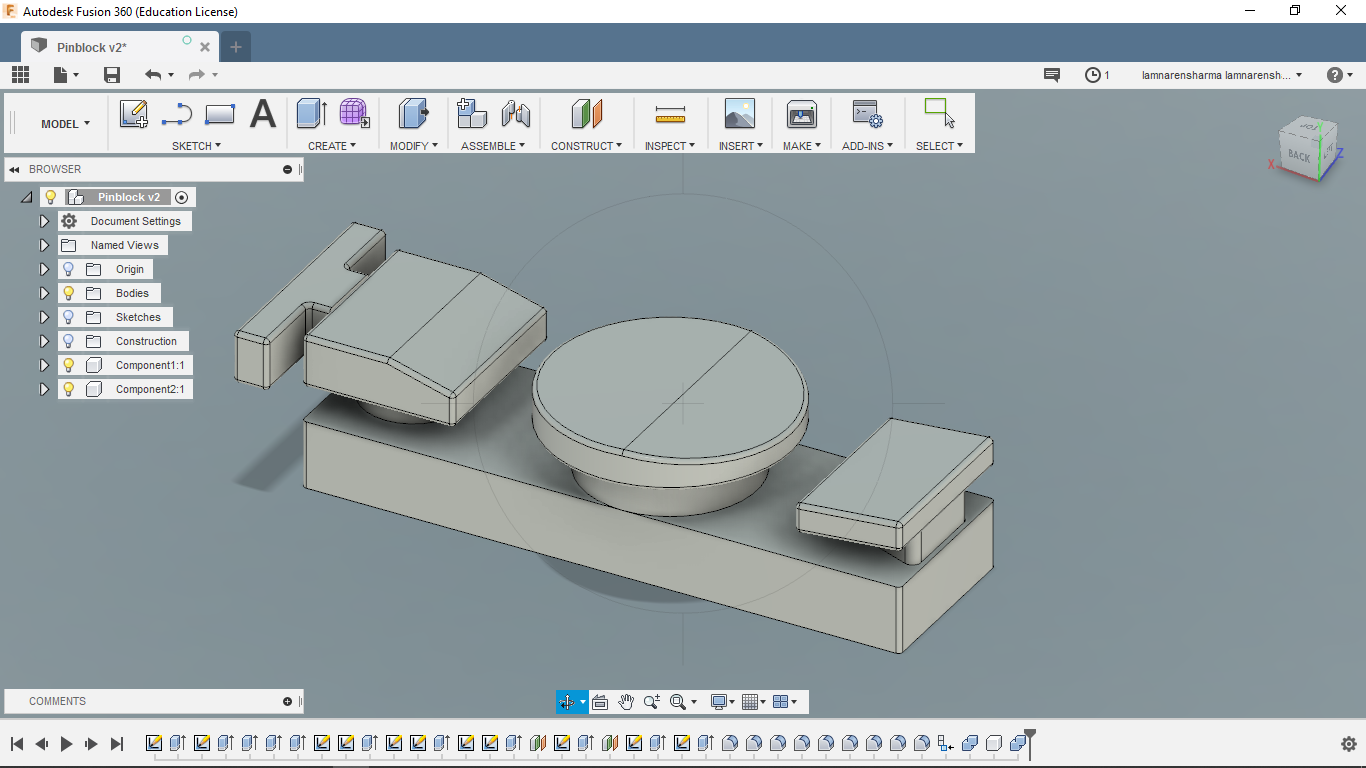This screenshot has height=768, width=1366.
Task: Save the document with the floppy icon
Action: coord(112,75)
